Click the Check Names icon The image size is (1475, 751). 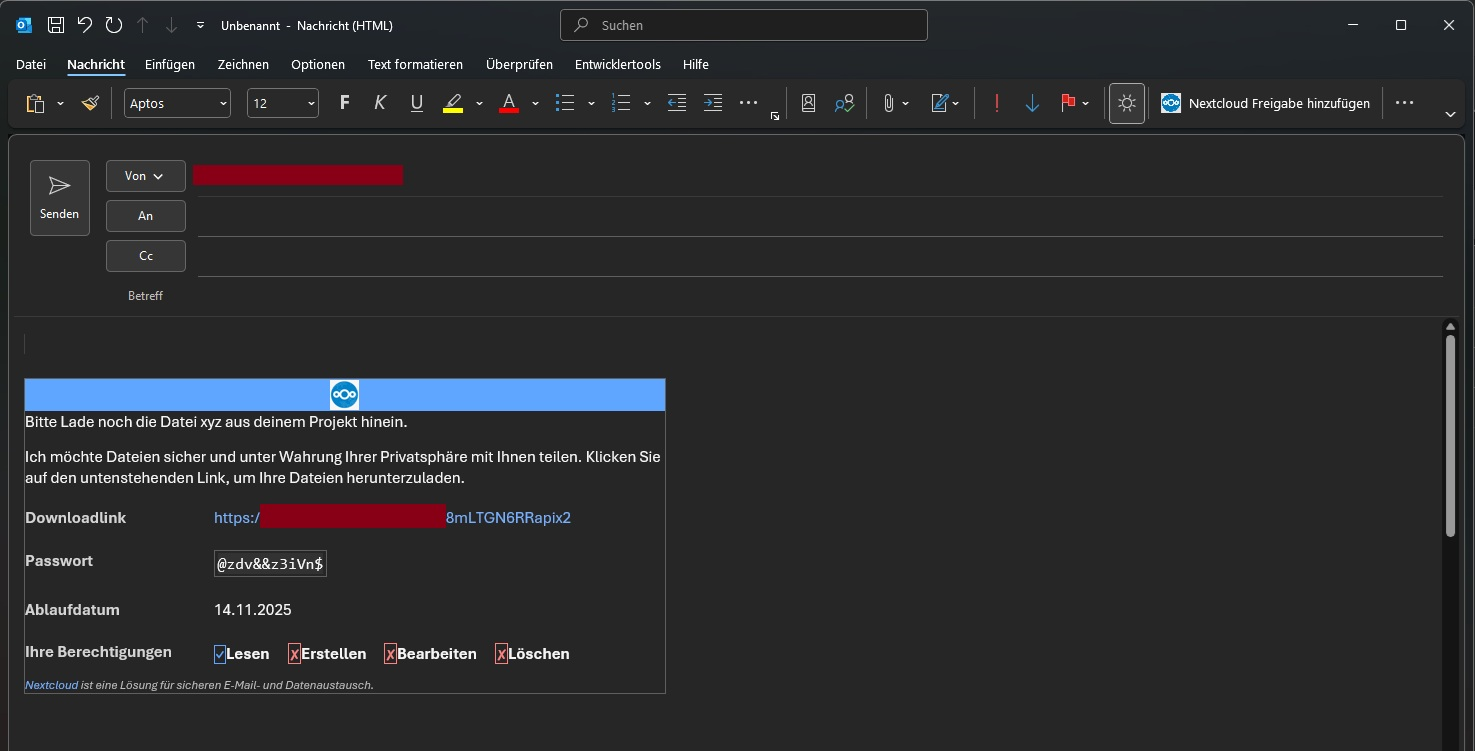click(844, 103)
